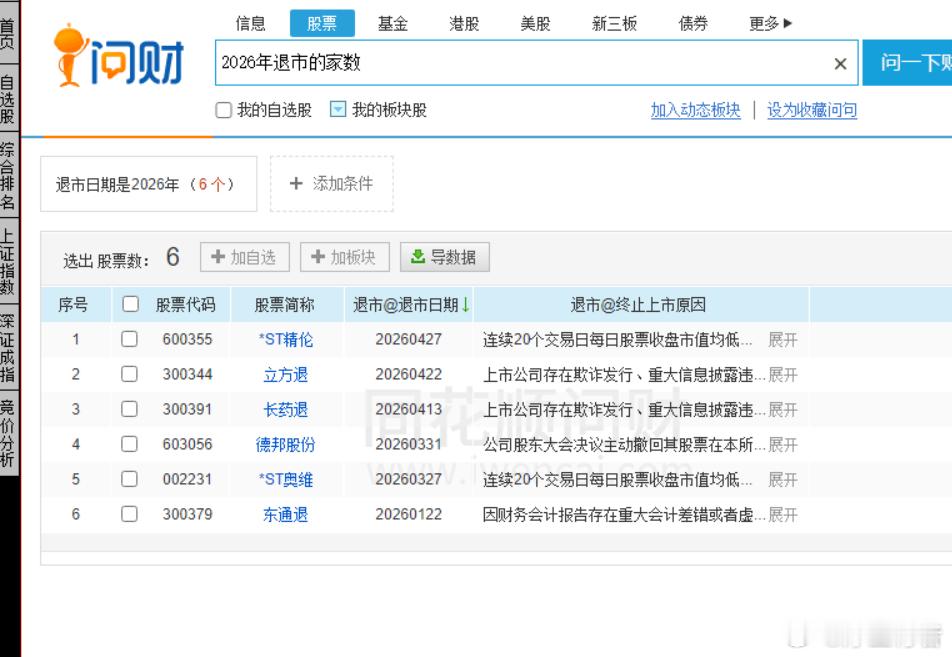
Task: Expand delisting reason for 东通退
Action: click(783, 515)
